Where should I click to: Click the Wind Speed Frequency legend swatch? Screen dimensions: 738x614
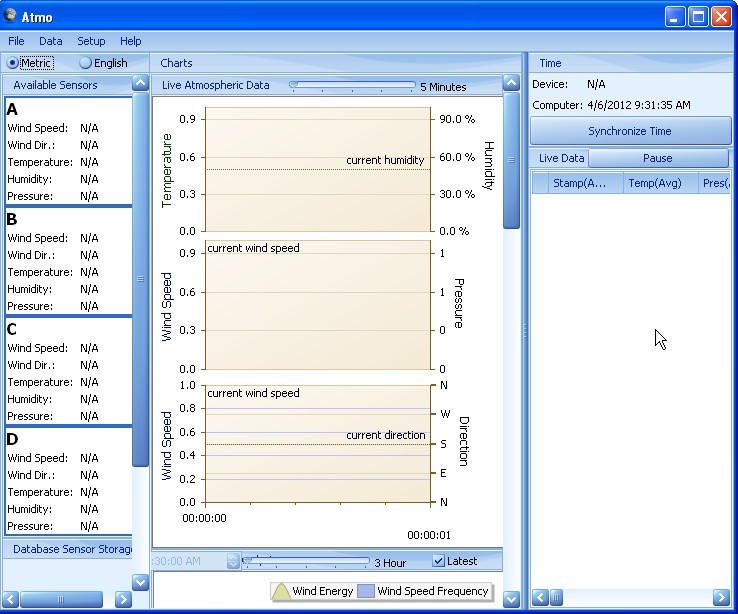pos(366,591)
